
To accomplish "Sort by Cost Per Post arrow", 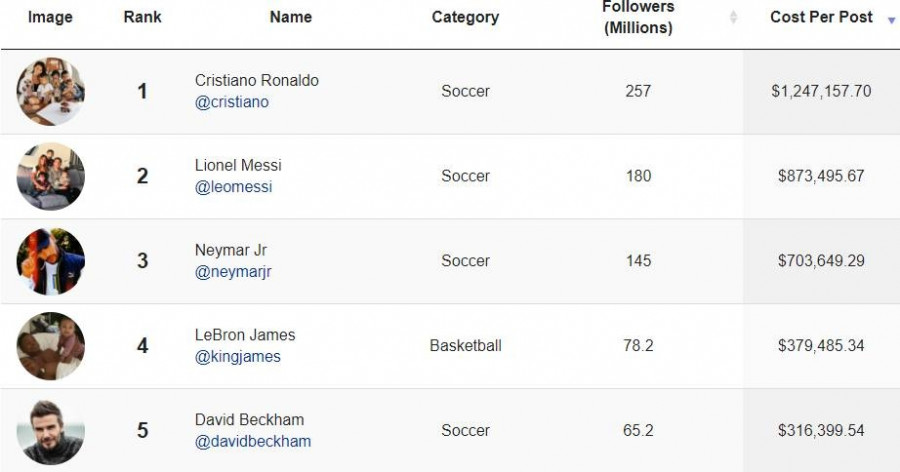I will [891, 19].
